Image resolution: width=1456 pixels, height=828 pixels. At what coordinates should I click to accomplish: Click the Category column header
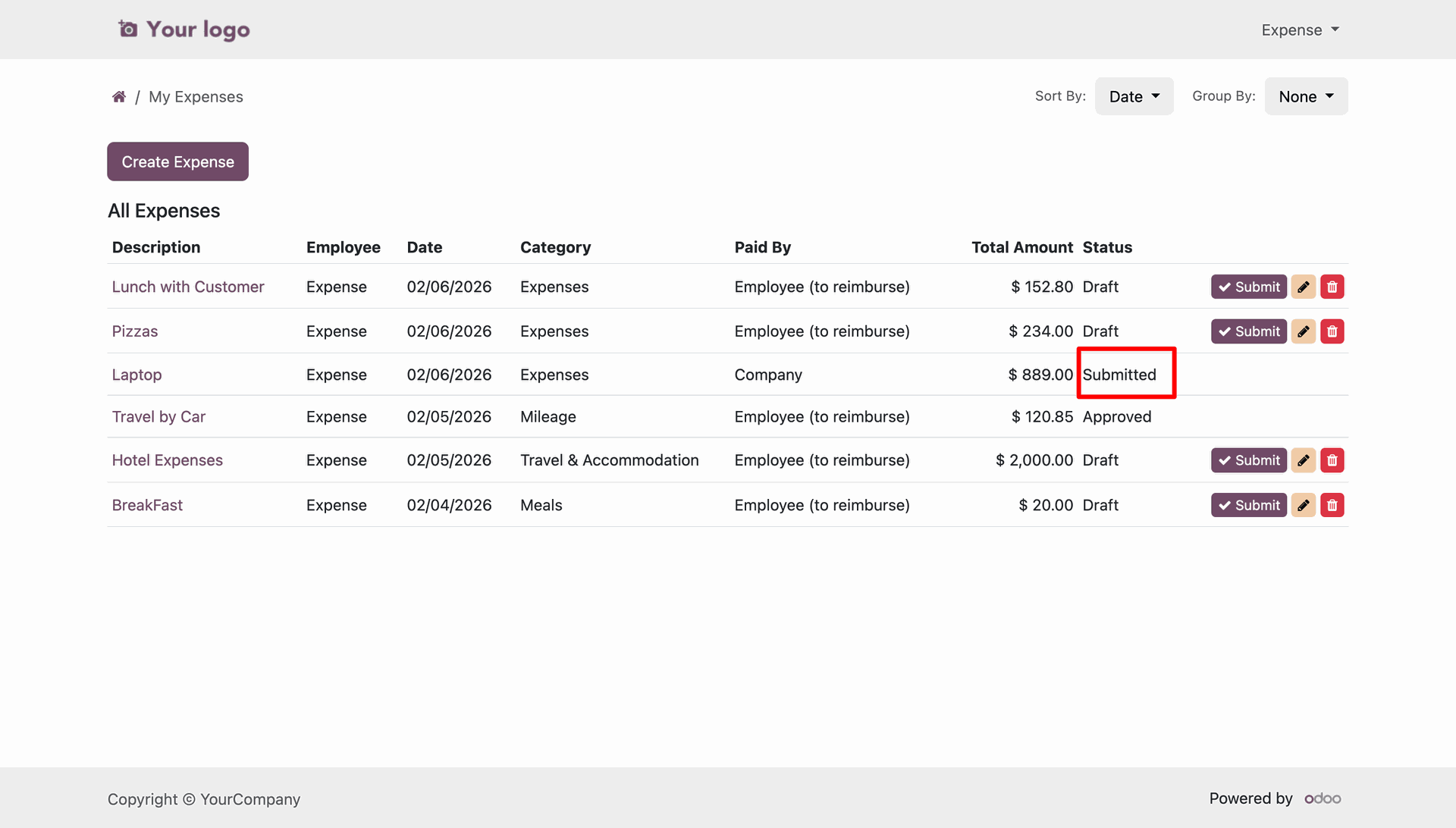(555, 247)
